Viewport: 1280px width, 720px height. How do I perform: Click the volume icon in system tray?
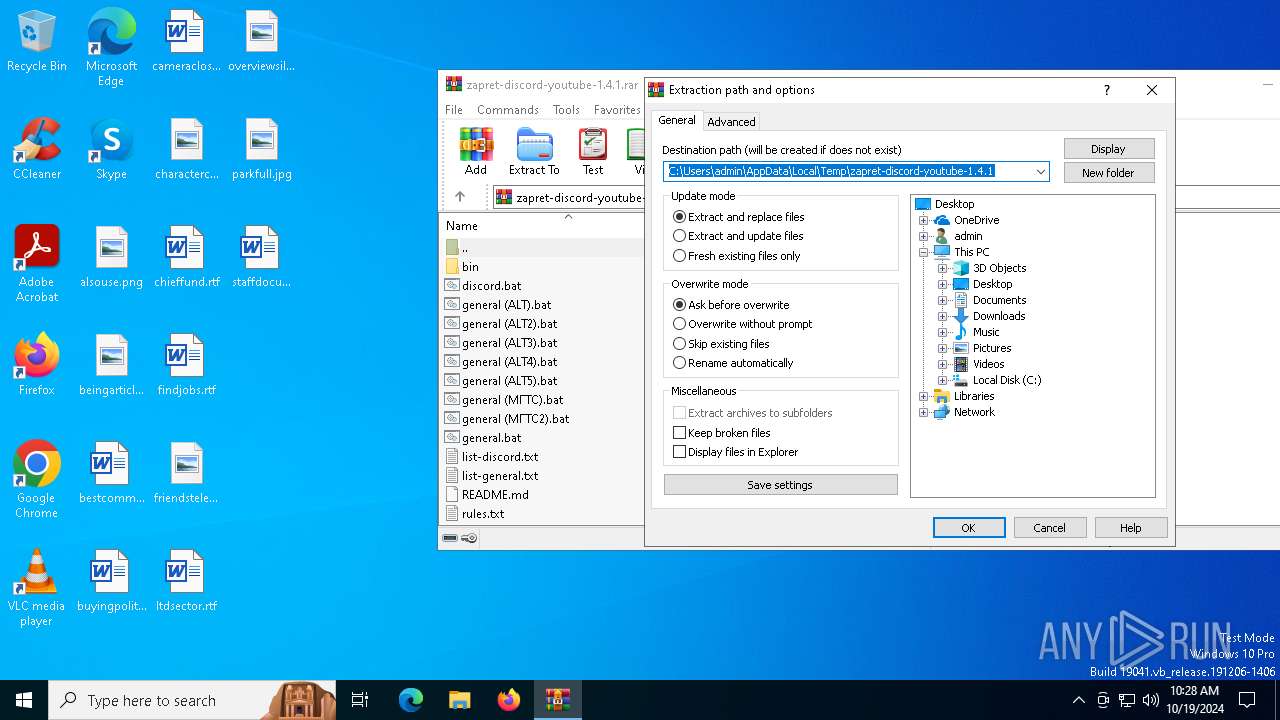[1151, 700]
